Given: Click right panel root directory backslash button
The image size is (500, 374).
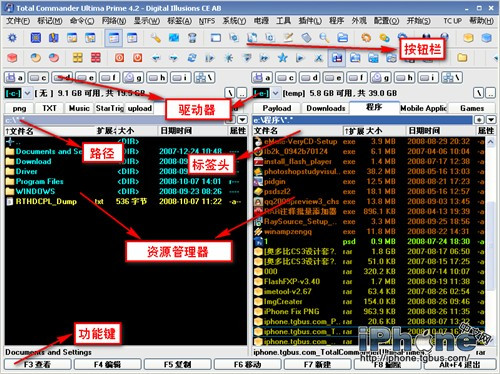Looking at the screenshot, I should tap(479, 93).
